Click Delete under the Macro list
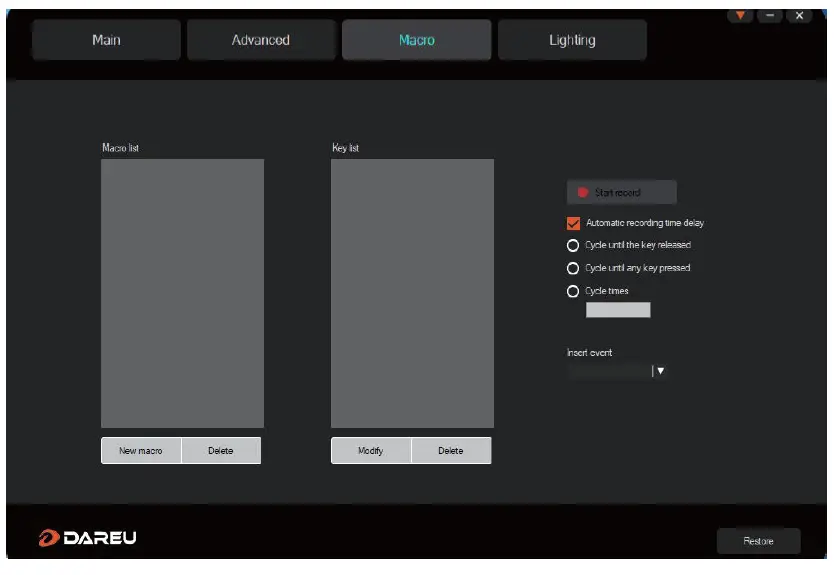 pyautogui.click(x=221, y=451)
